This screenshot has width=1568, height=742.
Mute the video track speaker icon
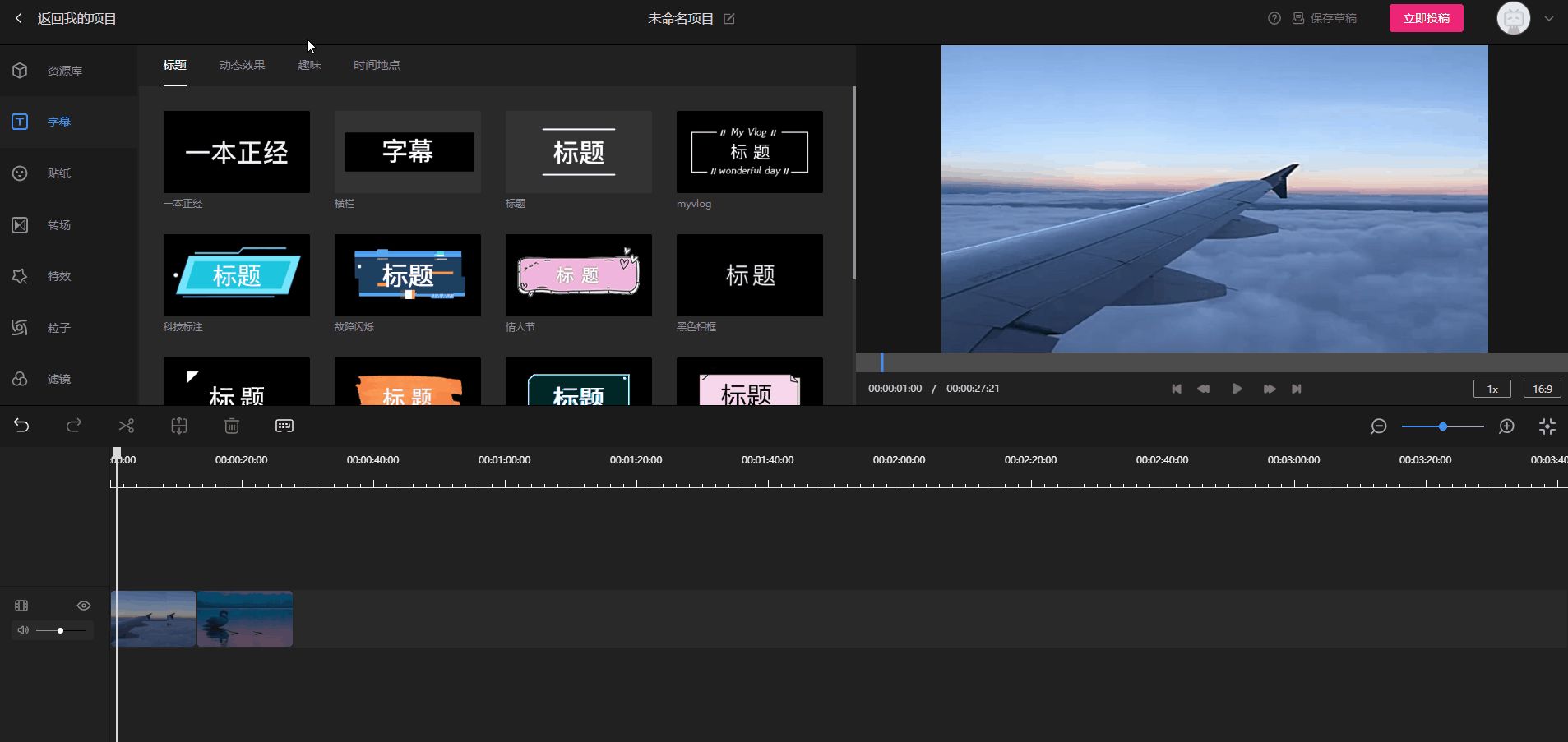[x=22, y=630]
